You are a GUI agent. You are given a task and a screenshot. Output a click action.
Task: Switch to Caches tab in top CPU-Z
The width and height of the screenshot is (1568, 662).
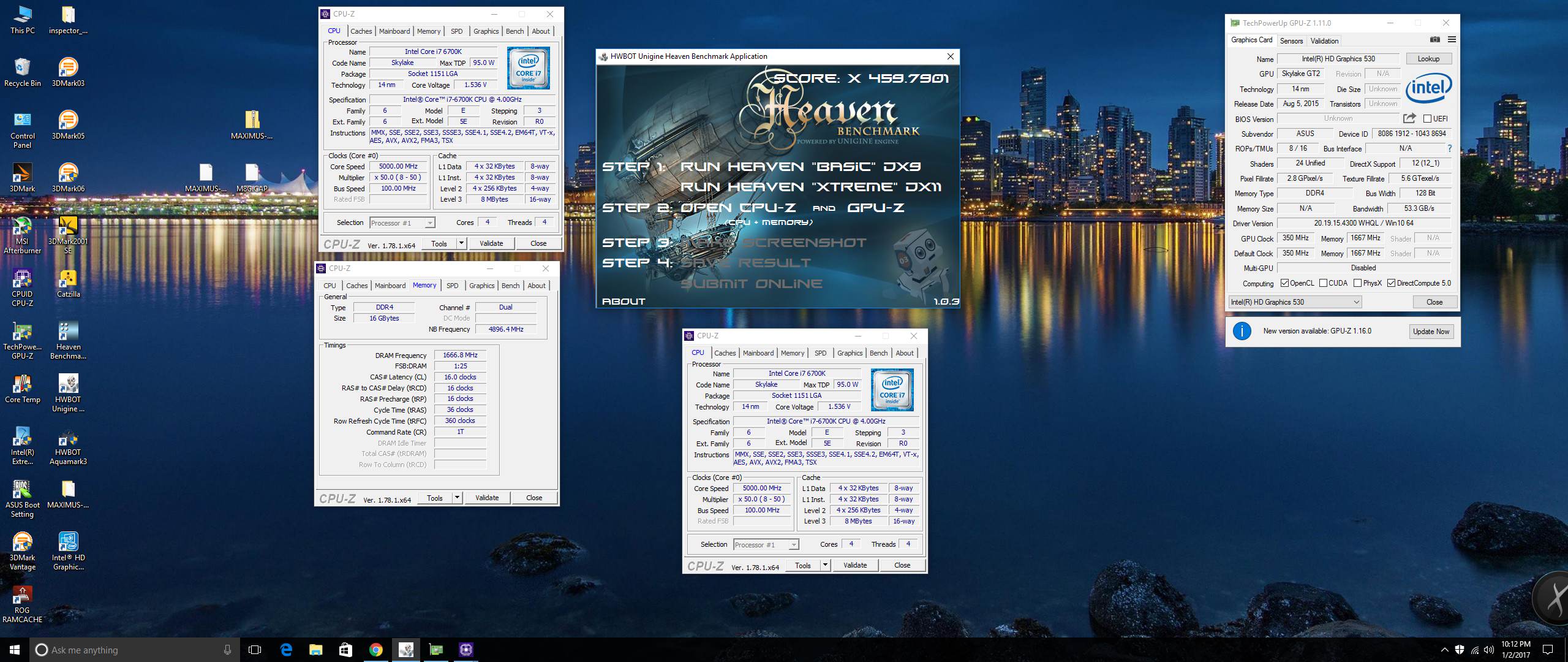(x=361, y=31)
